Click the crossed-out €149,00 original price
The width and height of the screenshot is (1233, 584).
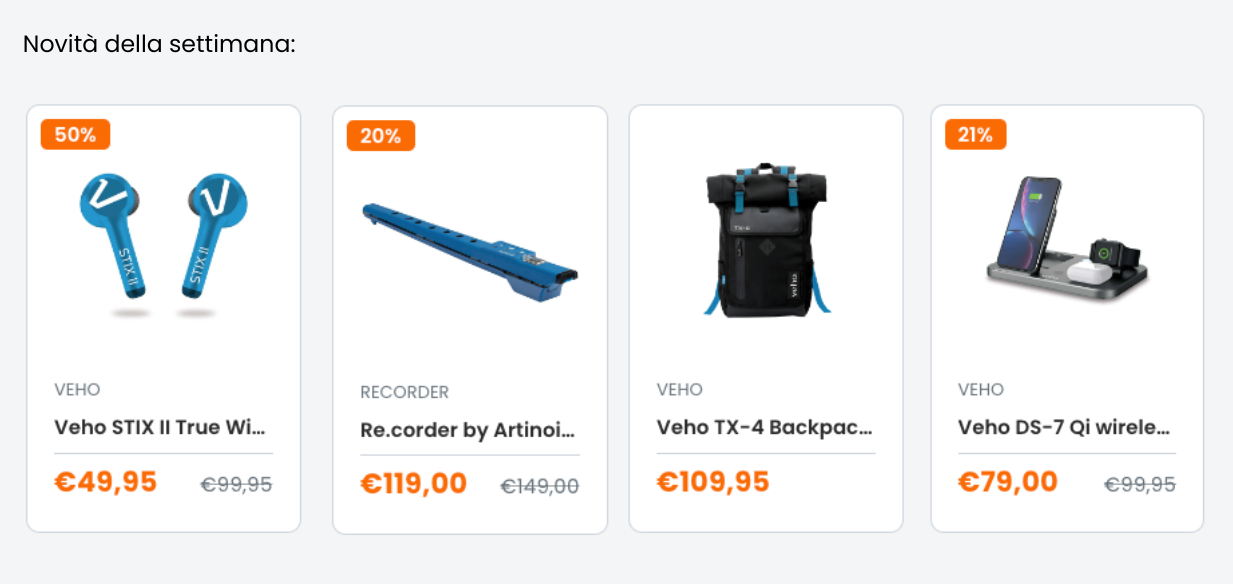[x=540, y=486]
